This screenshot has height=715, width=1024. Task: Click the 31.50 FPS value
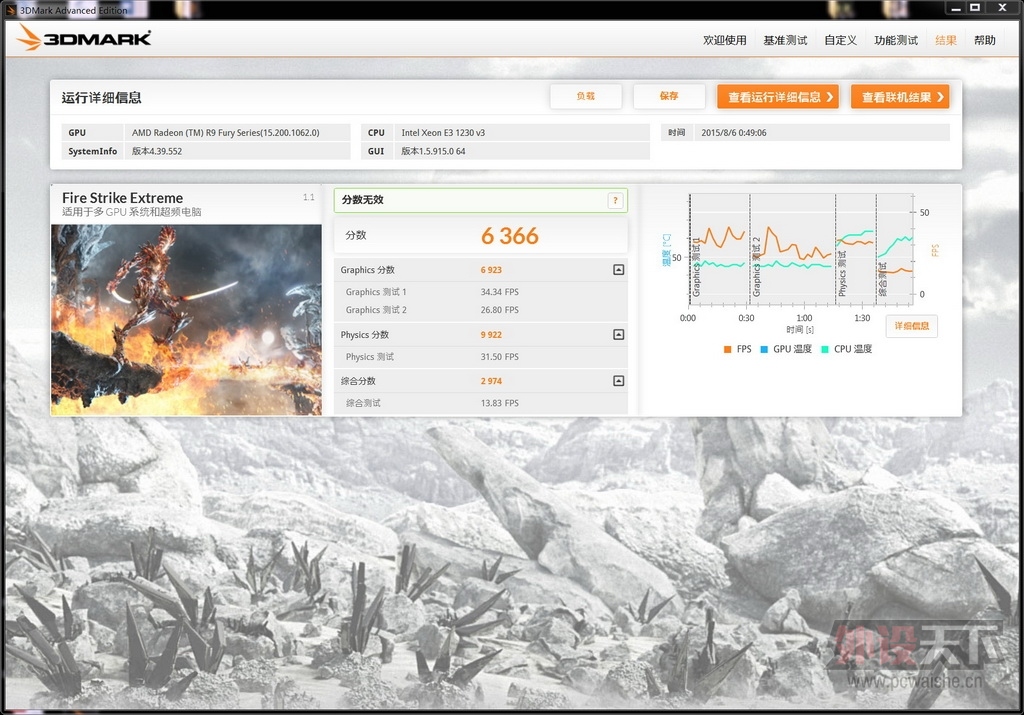pos(500,357)
